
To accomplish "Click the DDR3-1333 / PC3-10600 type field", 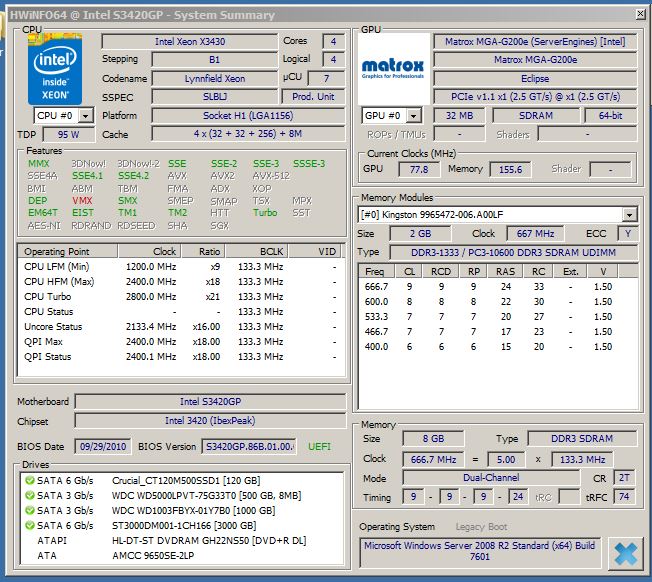I will coord(514,253).
